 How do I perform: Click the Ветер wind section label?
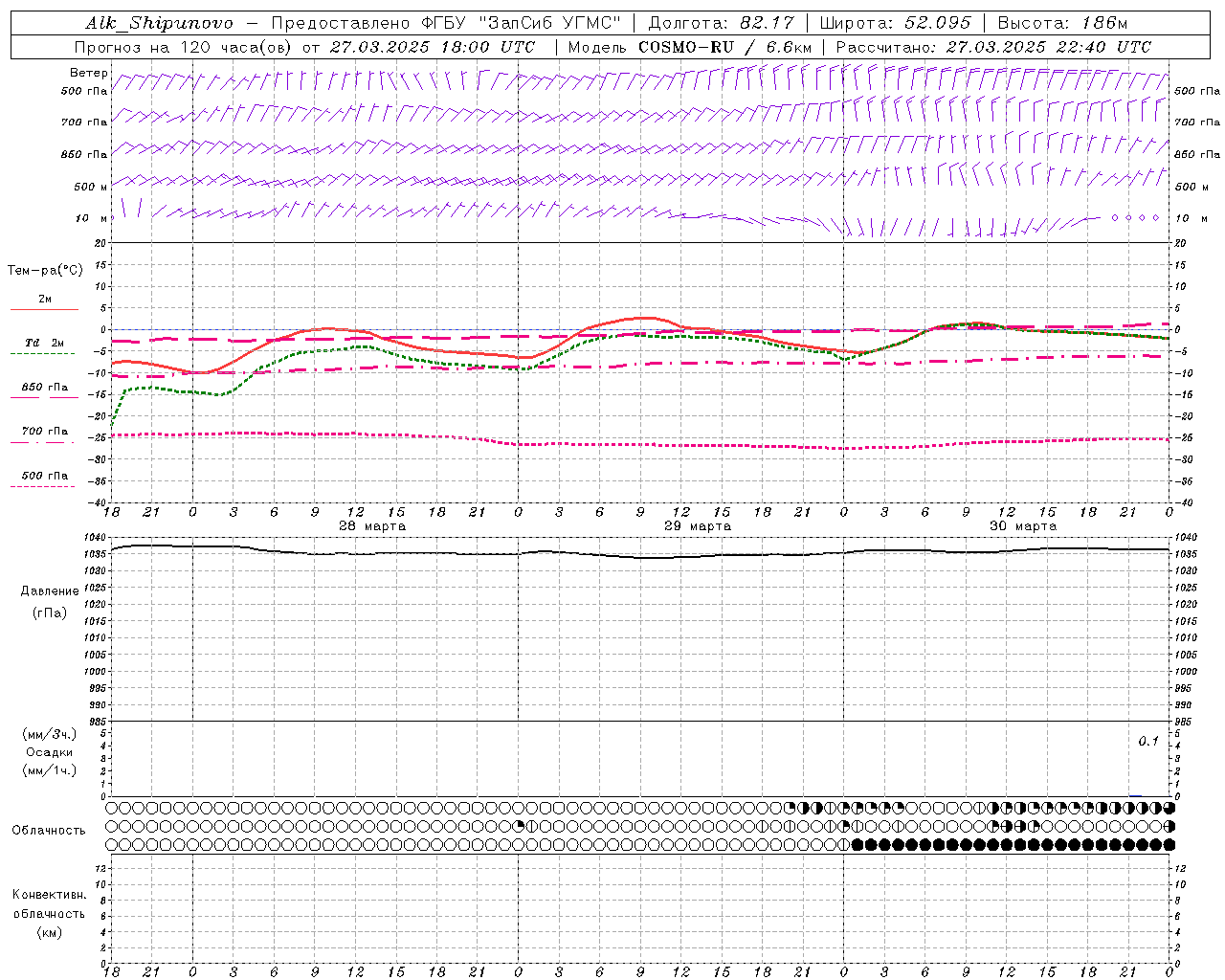click(88, 73)
